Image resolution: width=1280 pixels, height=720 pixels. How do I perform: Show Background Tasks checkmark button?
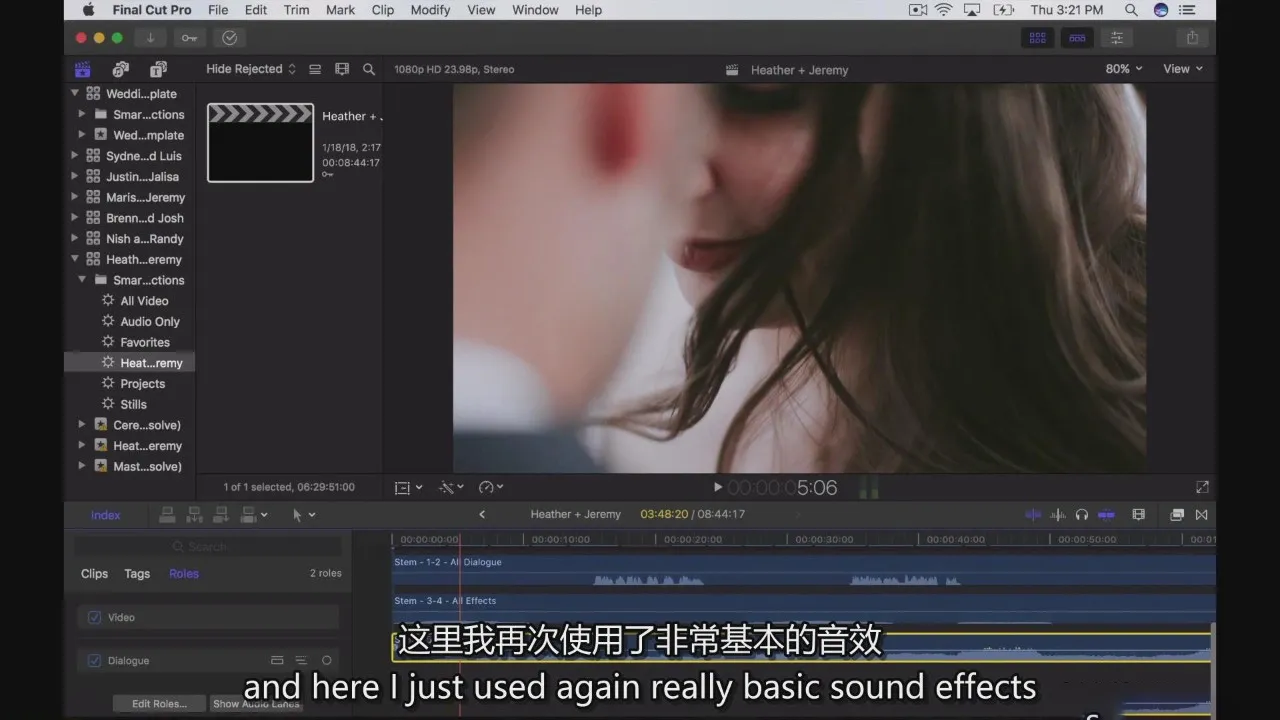229,38
